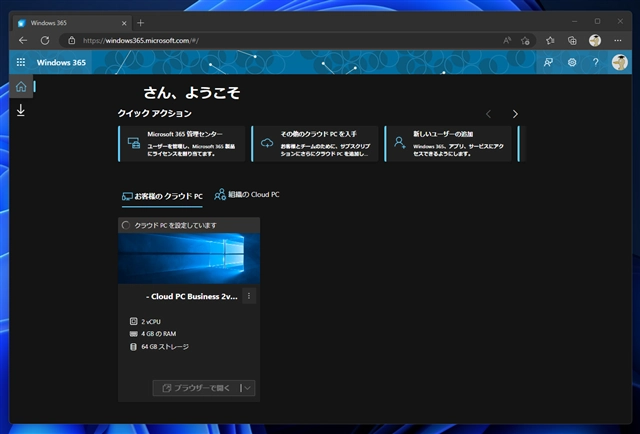Select the Windows 365 browser tab

point(72,23)
